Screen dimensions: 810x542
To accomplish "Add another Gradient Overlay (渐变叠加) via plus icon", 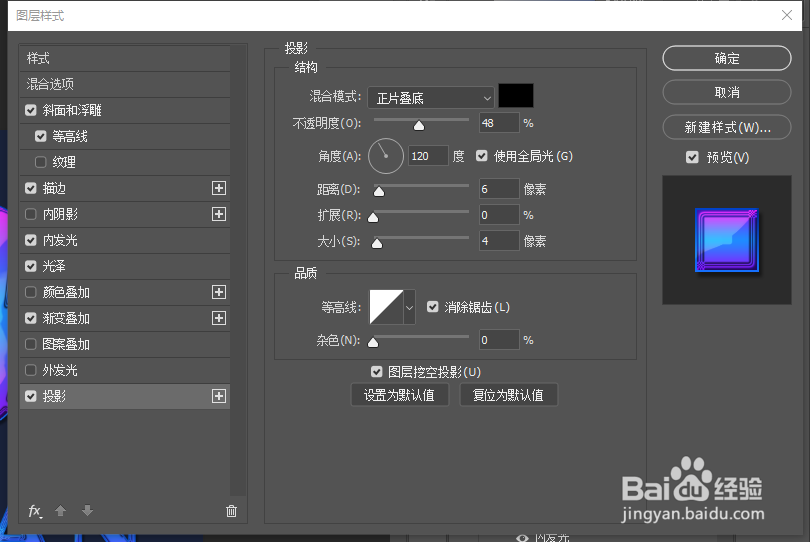I will click(219, 318).
